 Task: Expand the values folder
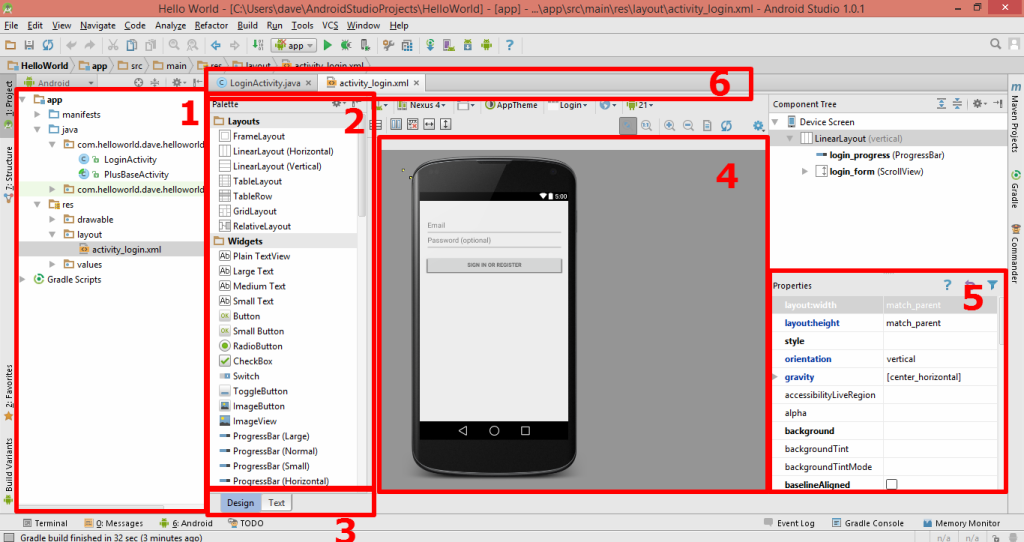pyautogui.click(x=52, y=264)
